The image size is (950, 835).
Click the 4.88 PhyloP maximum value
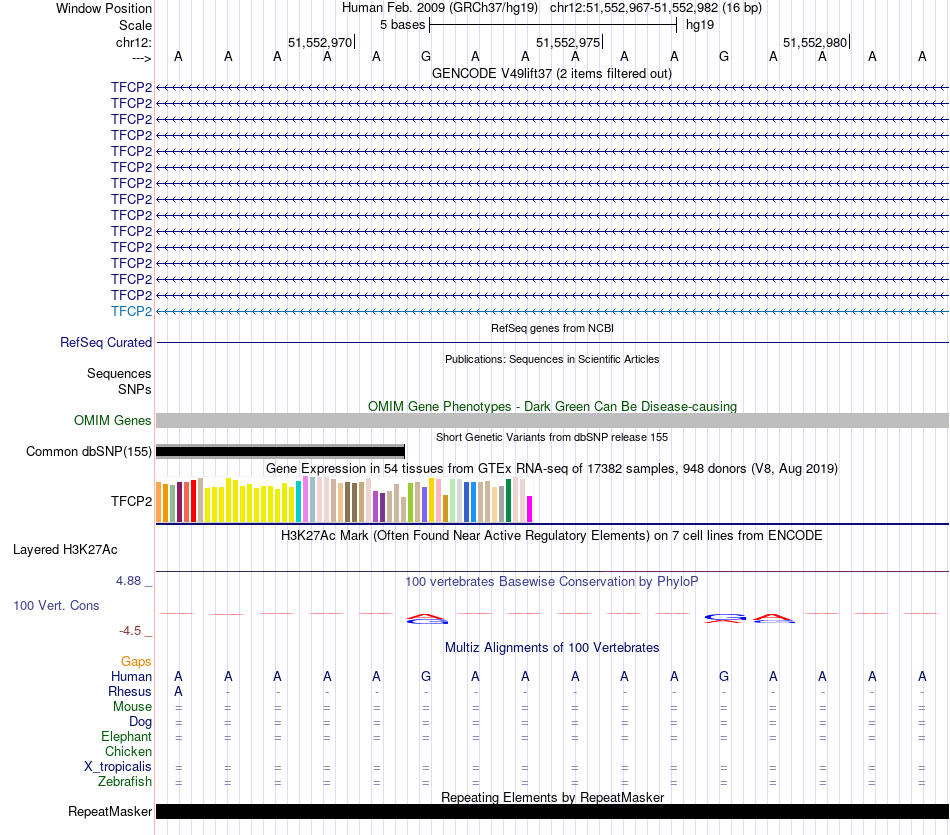pyautogui.click(x=128, y=581)
